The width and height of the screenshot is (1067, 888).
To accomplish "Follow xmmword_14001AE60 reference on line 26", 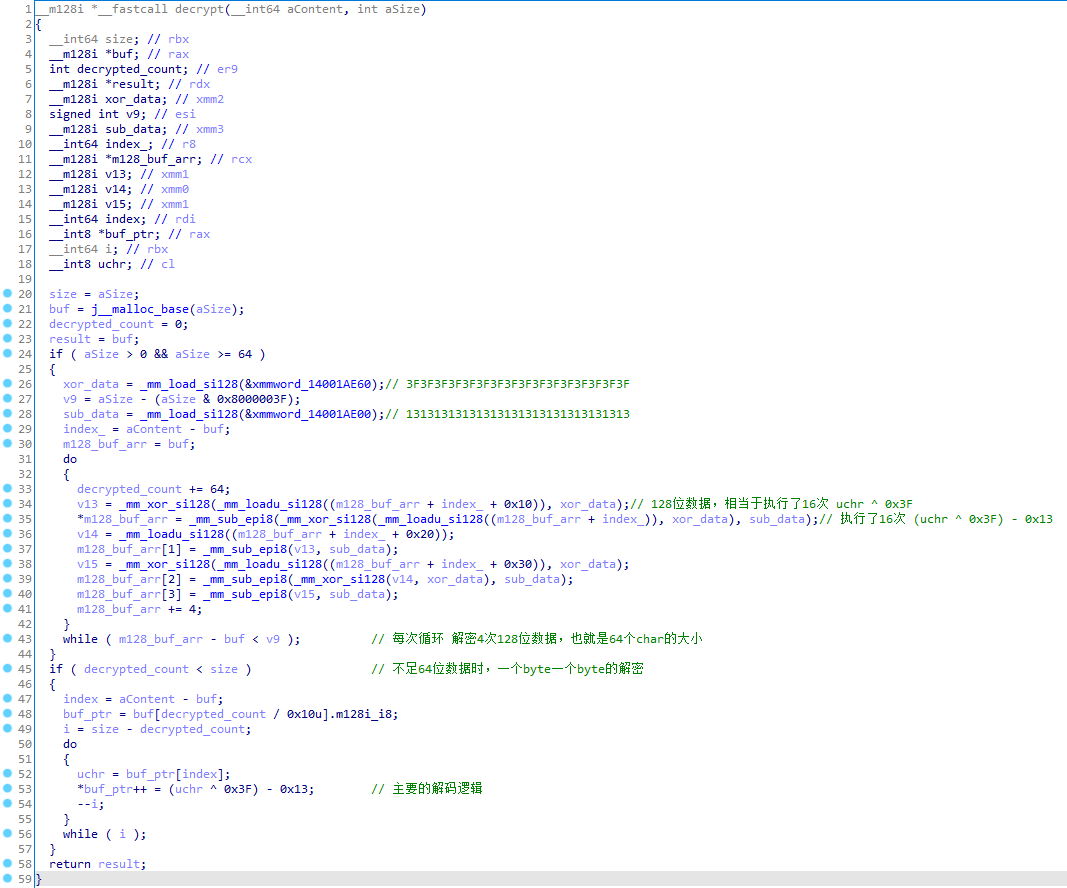I will click(312, 384).
